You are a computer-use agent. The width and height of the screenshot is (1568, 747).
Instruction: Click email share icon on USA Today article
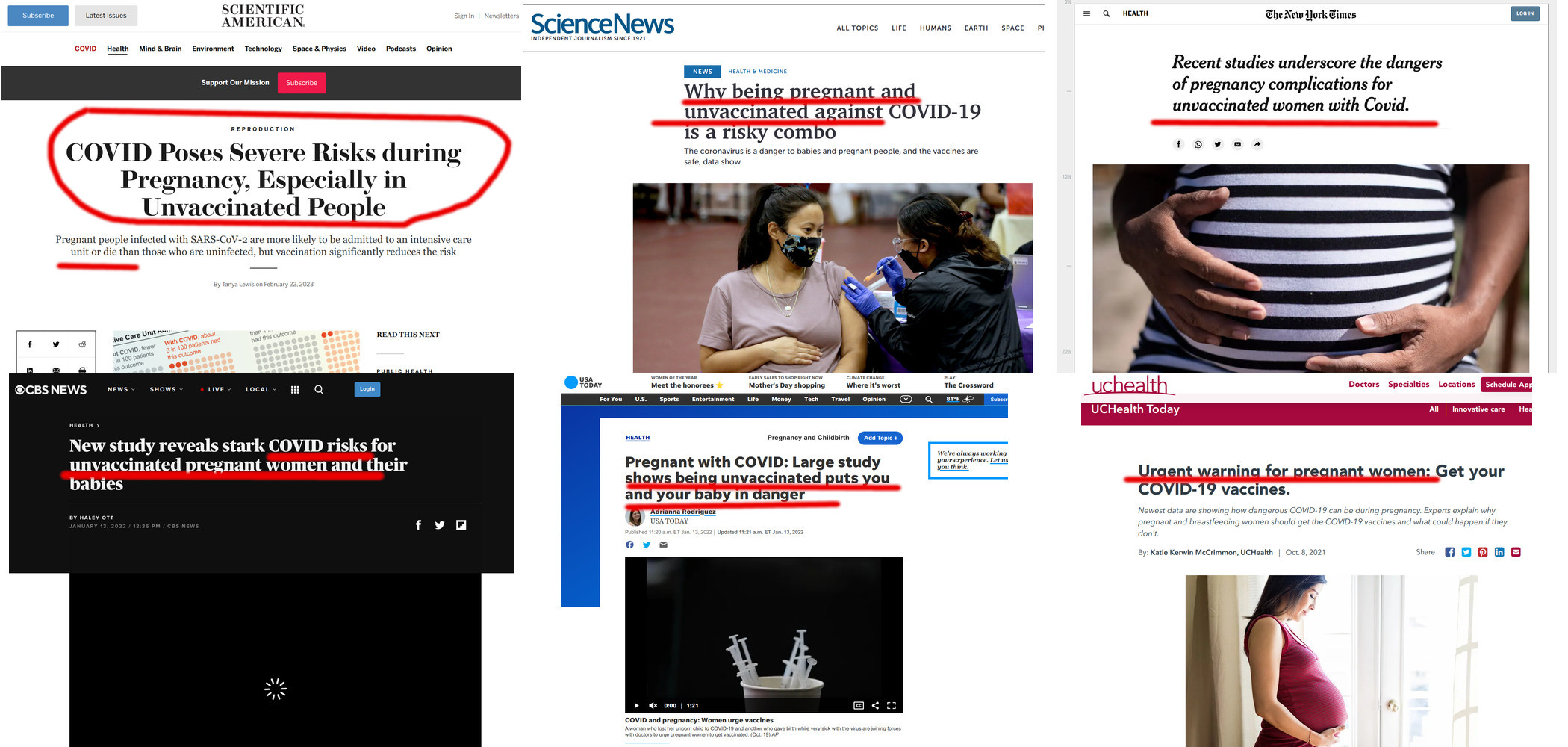663,545
